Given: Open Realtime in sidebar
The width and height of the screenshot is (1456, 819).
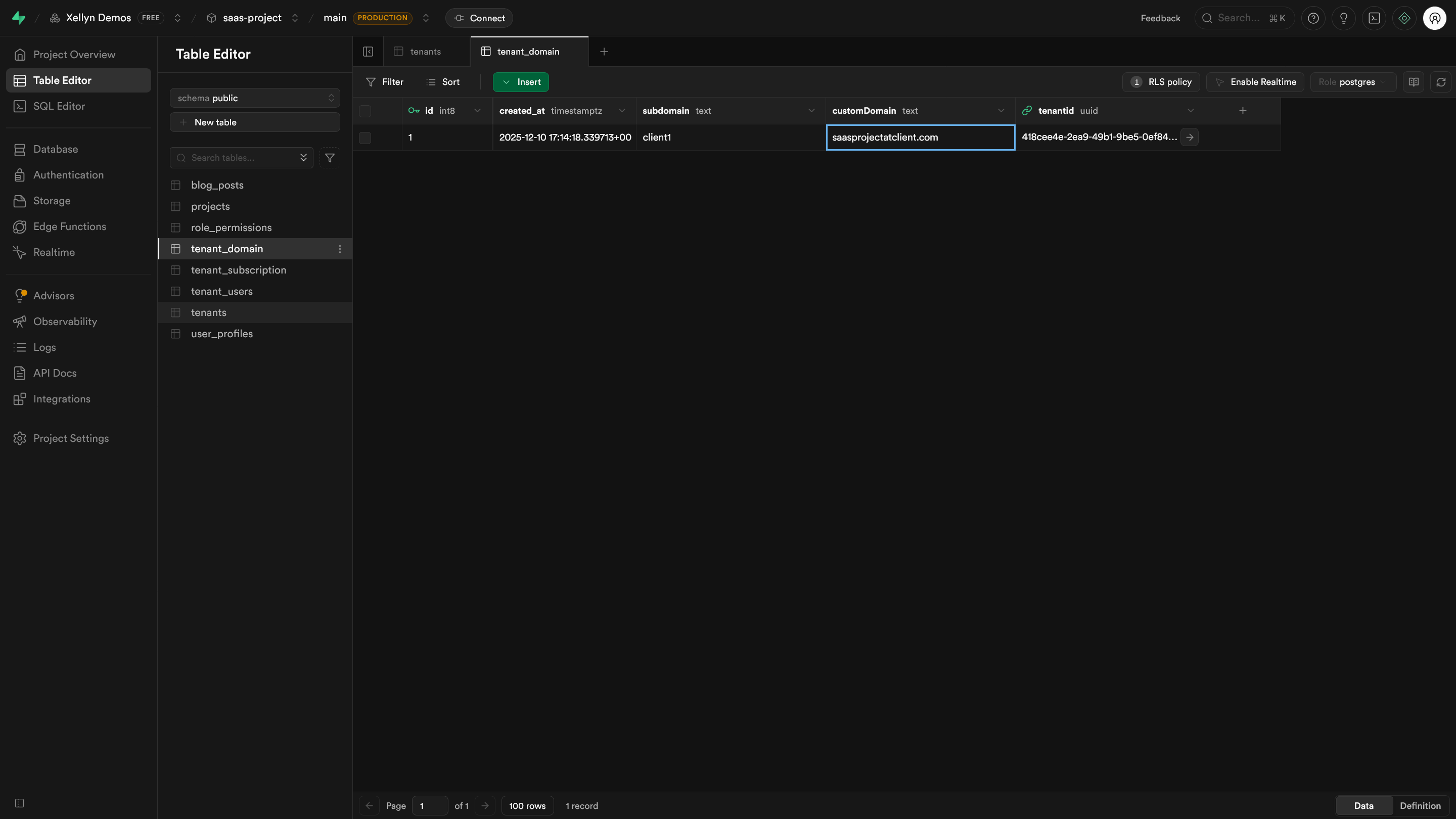Looking at the screenshot, I should pos(78,252).
